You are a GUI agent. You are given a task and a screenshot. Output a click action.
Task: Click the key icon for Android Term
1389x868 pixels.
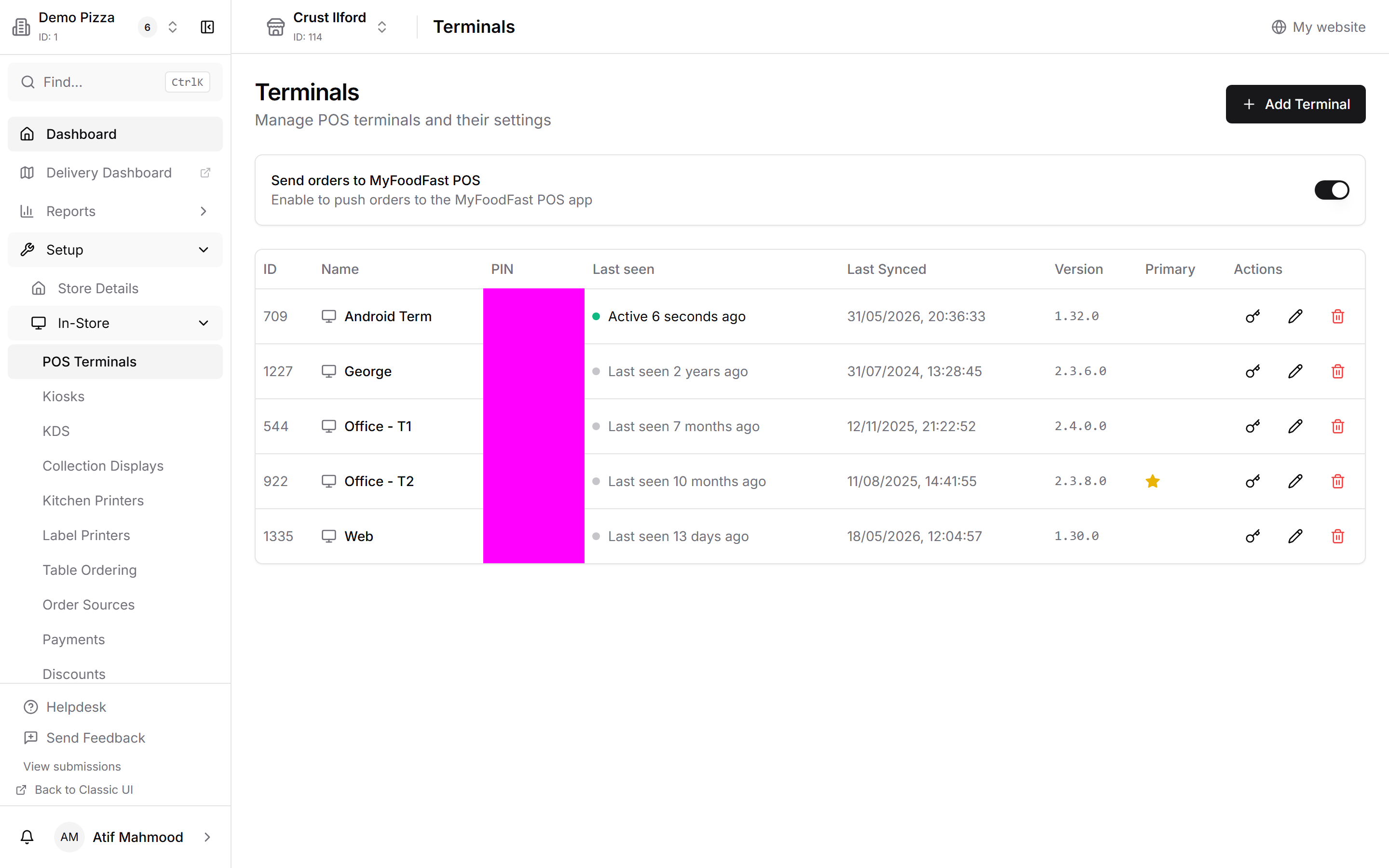[x=1253, y=316]
